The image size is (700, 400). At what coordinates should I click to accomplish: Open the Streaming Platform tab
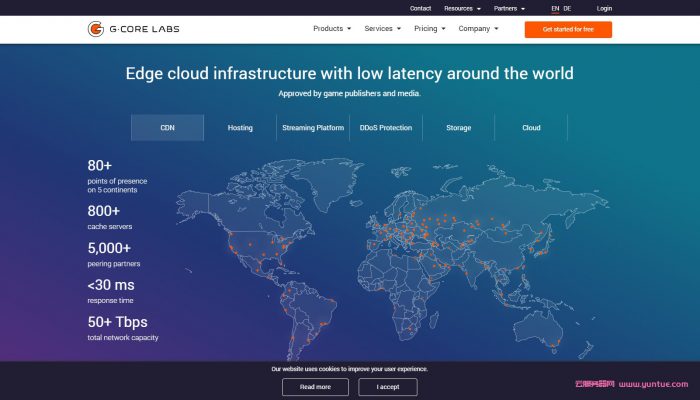coord(313,128)
